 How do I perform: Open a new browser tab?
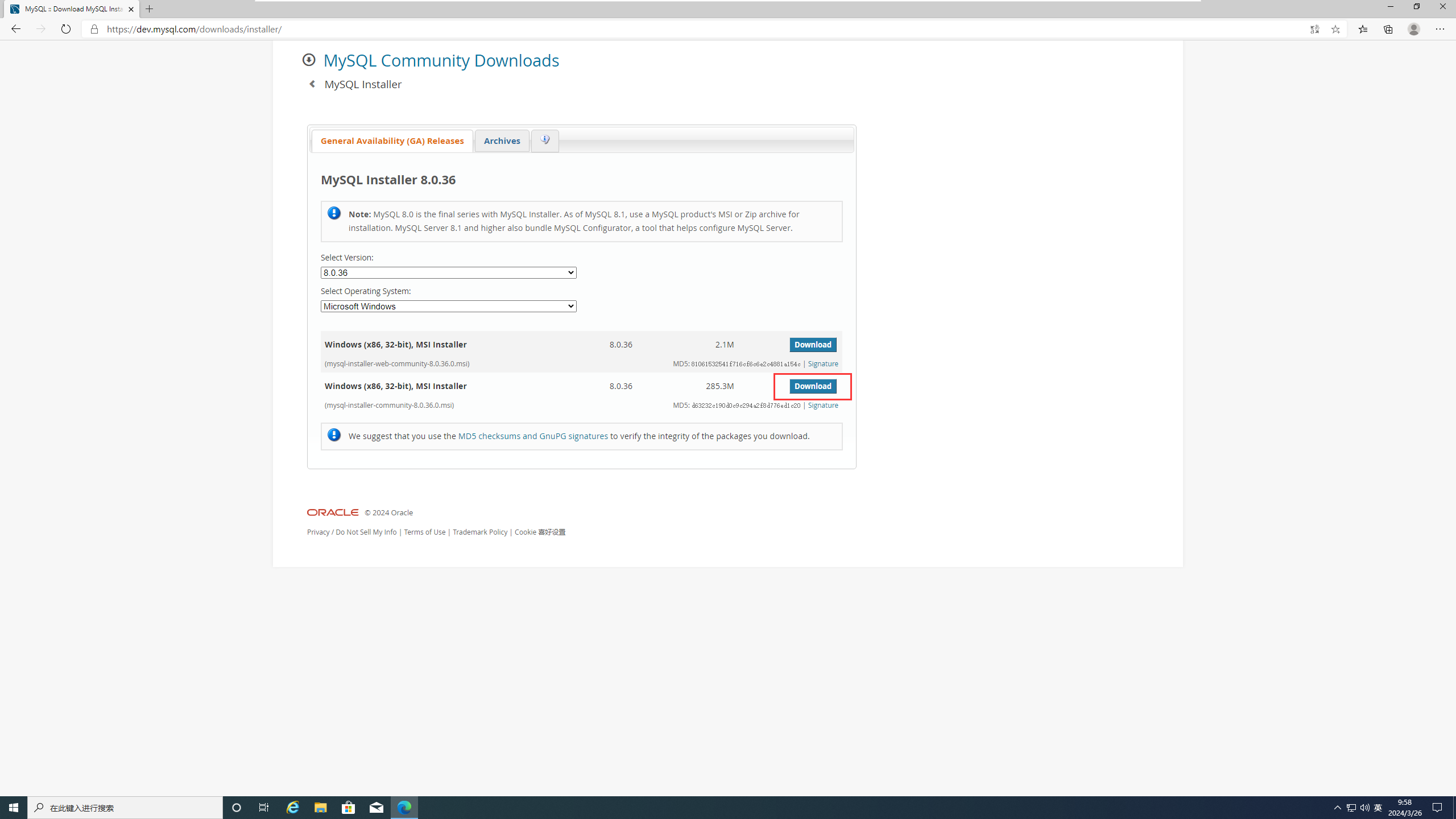pos(150,9)
